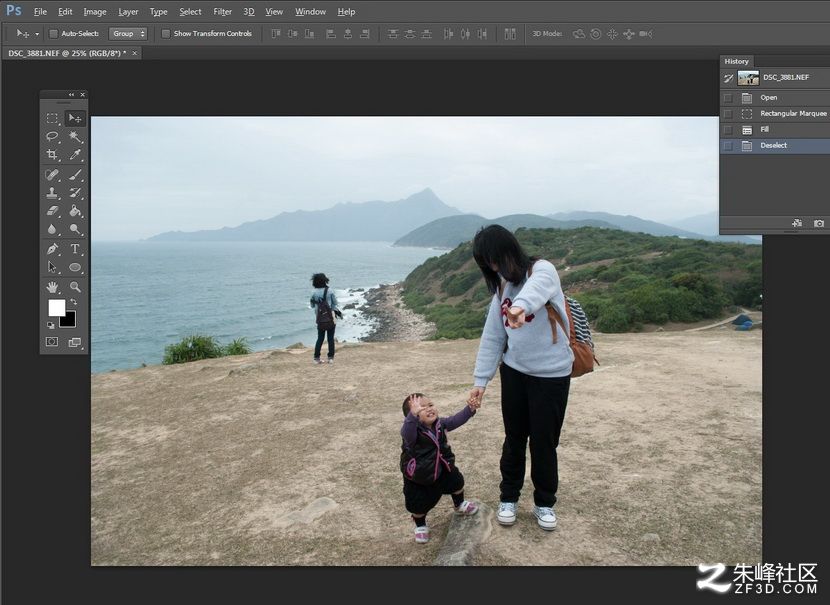830x605 pixels.
Task: Select the Blur tool
Action: [x=52, y=229]
